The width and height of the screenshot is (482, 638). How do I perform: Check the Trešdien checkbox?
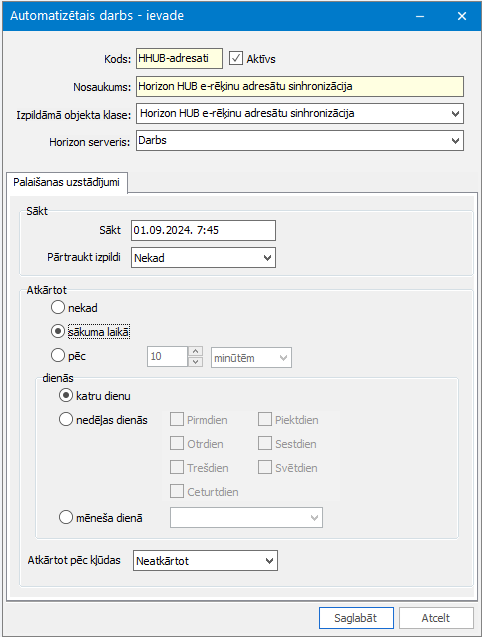[177, 467]
